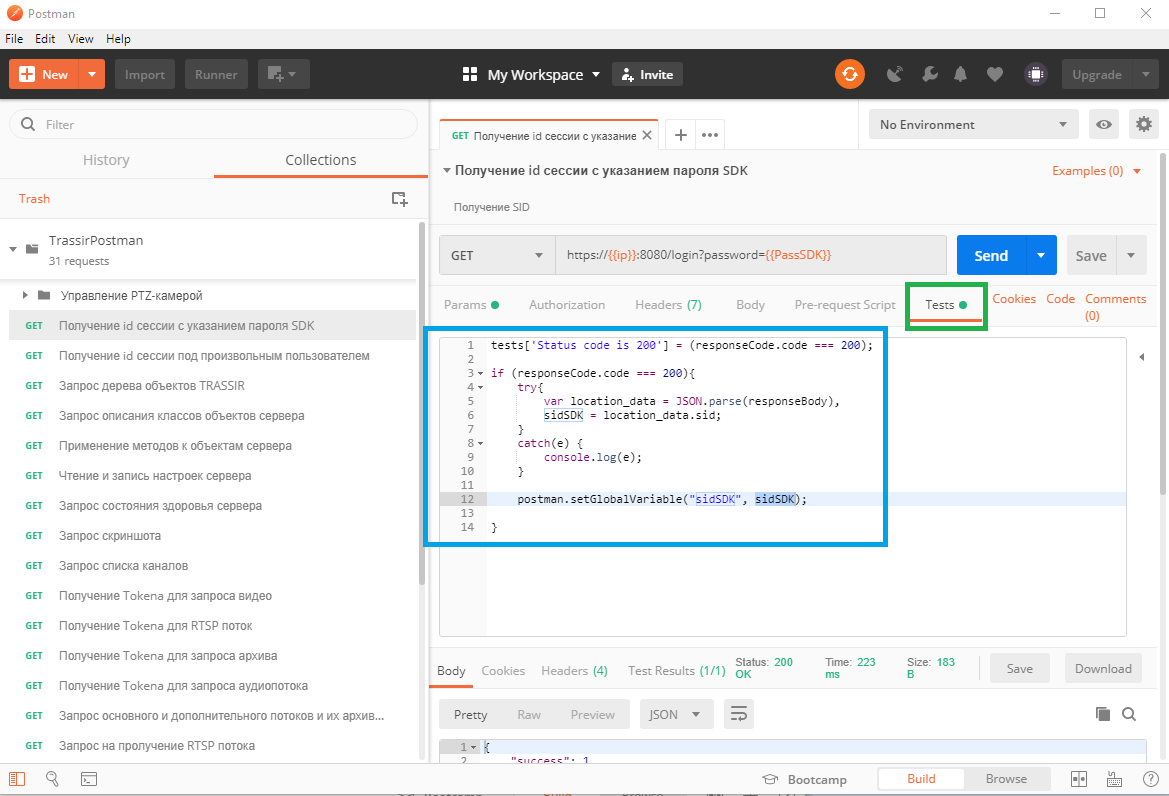The width and height of the screenshot is (1169, 796).
Task: Close the Получение id сессии tab
Action: (x=647, y=136)
